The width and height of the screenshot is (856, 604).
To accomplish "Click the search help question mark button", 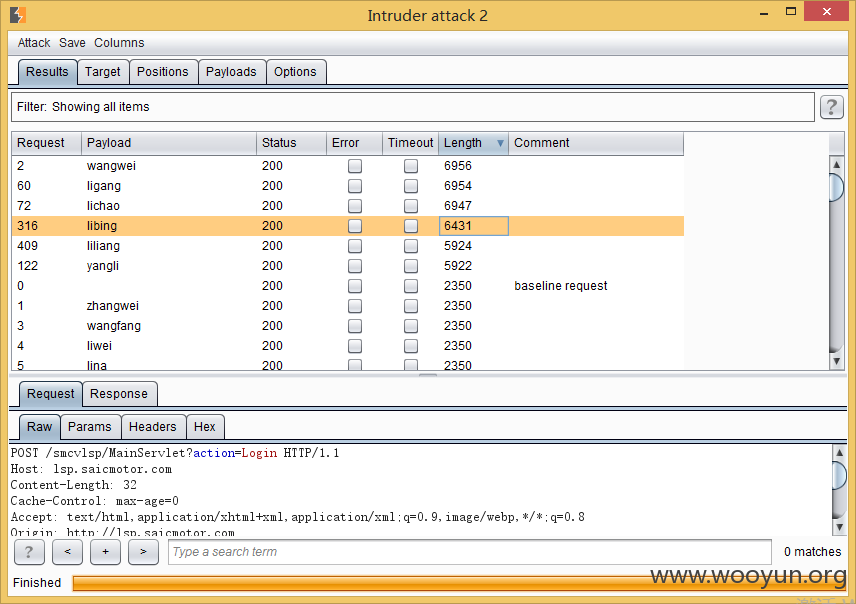I will 29,552.
